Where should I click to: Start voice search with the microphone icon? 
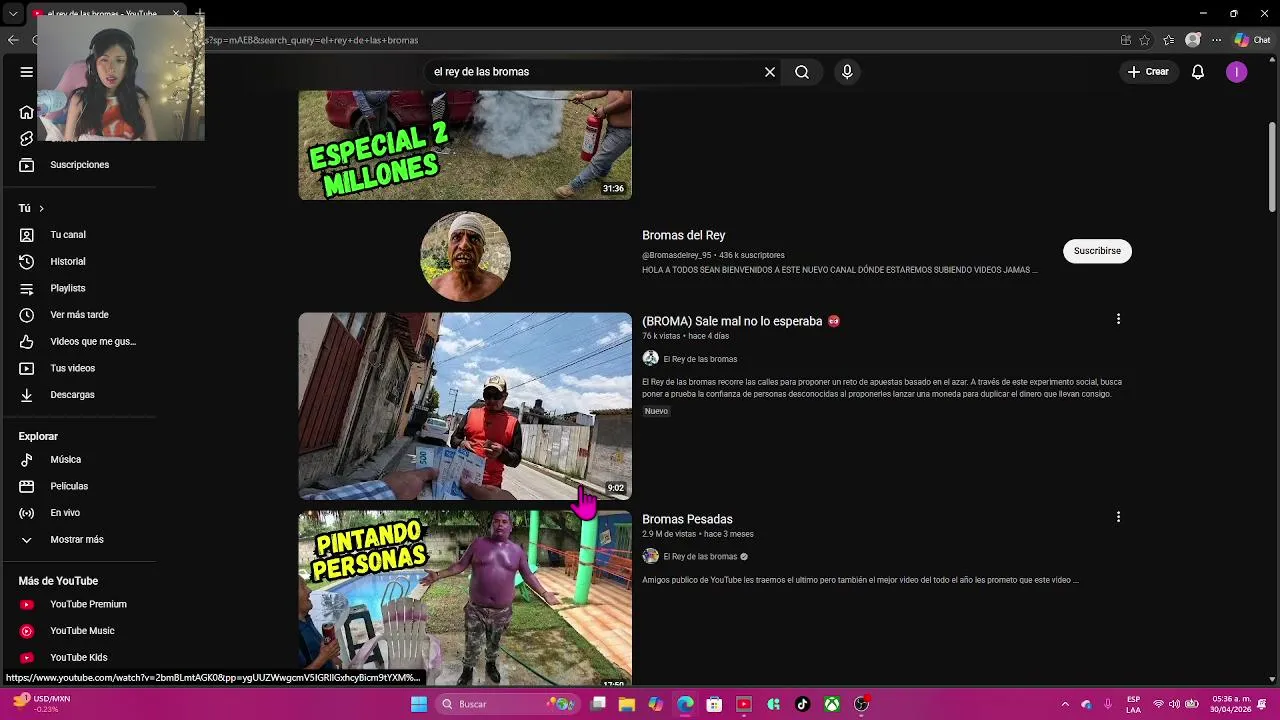(847, 72)
